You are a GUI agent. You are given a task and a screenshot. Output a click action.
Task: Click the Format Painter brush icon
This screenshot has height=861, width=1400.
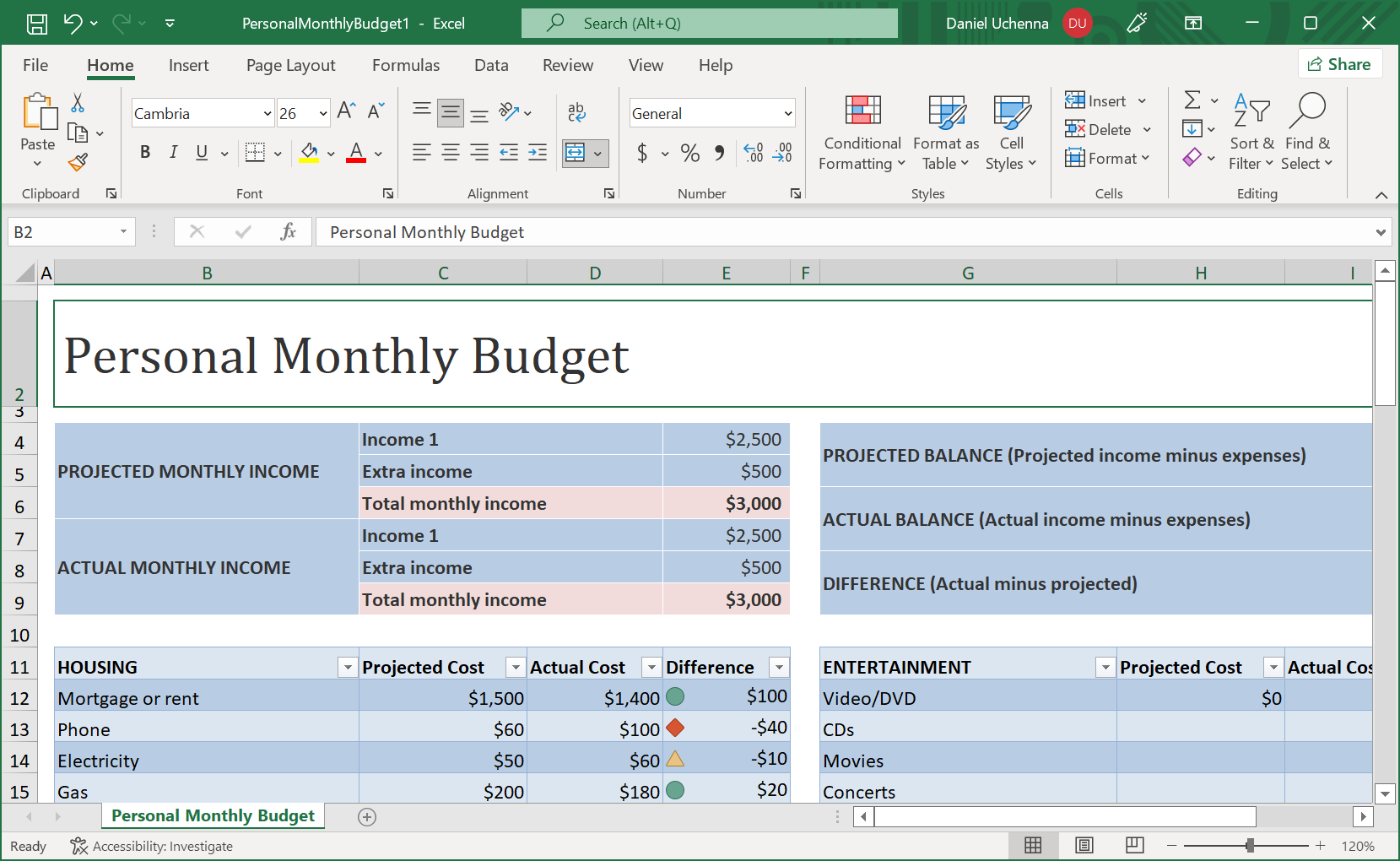78,162
